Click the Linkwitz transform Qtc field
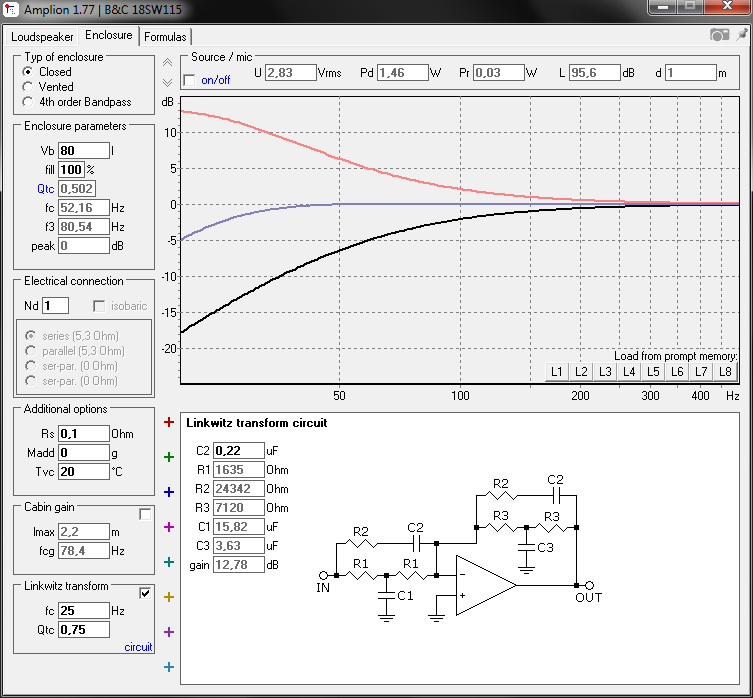The height and width of the screenshot is (698, 753). click(84, 630)
